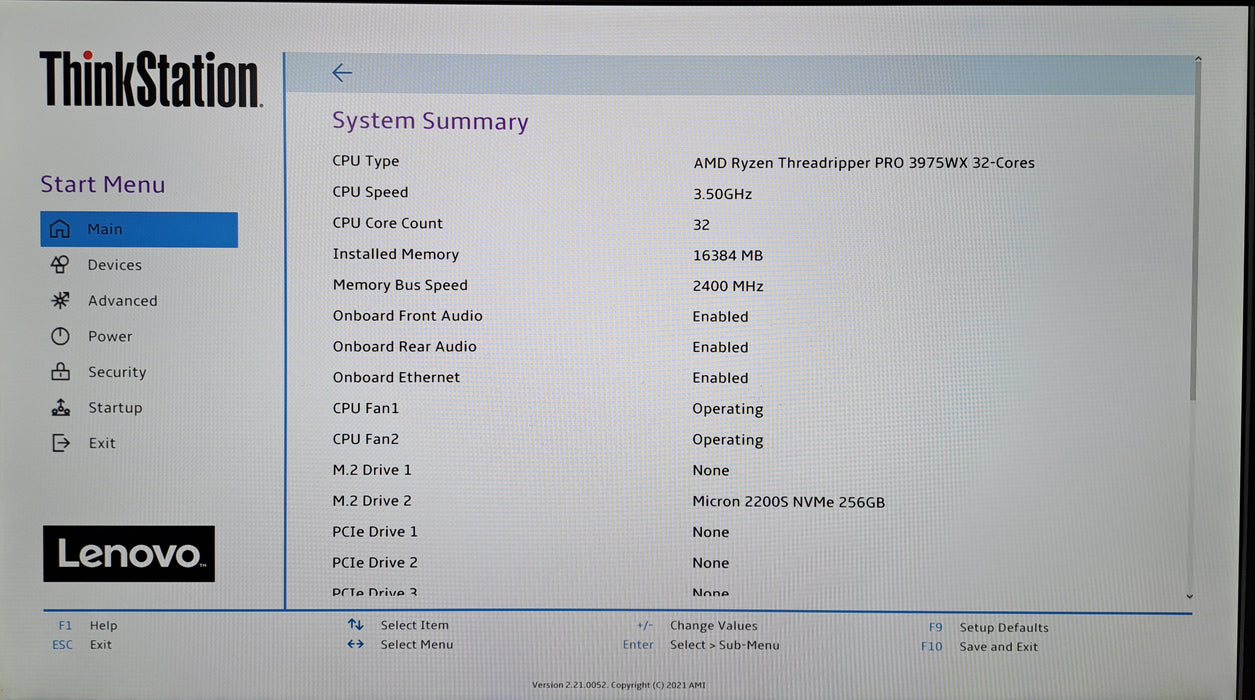Click Operating value for CPU Fan2
1255x700 pixels.
click(728, 440)
